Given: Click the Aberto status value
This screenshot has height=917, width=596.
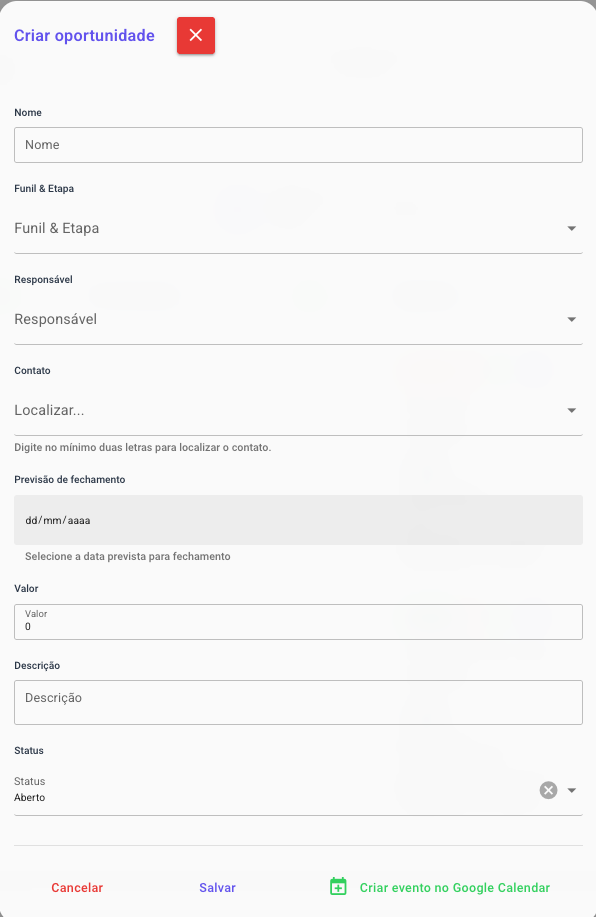Looking at the screenshot, I should tap(30, 797).
